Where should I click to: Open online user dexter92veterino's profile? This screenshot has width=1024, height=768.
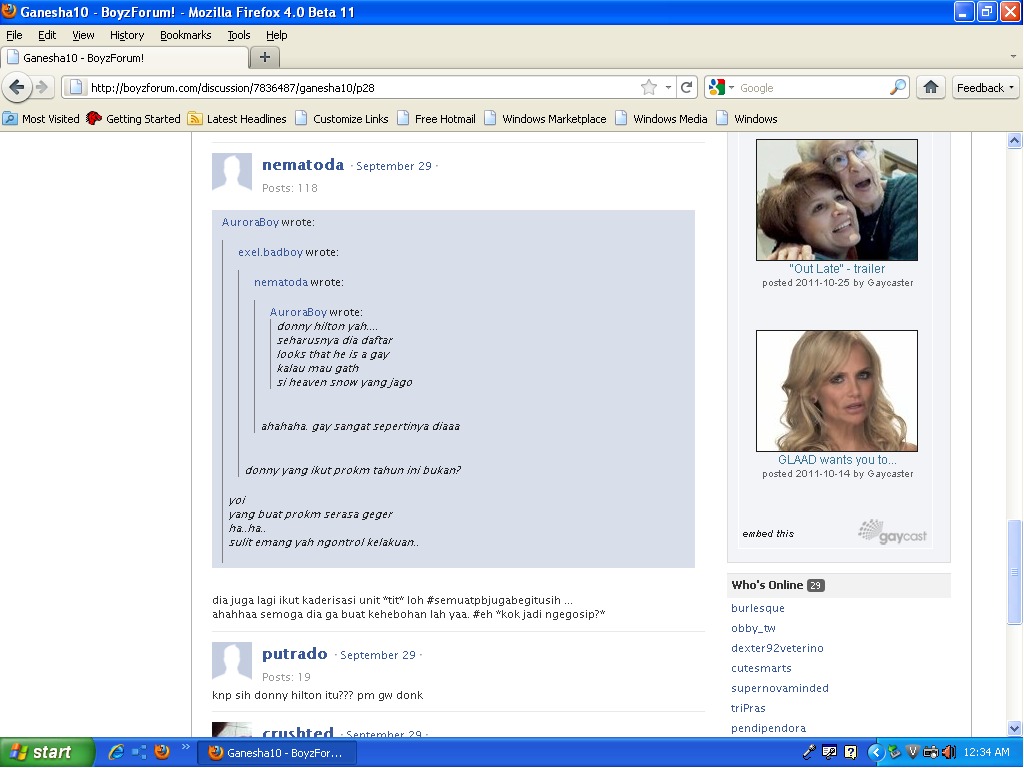click(777, 648)
